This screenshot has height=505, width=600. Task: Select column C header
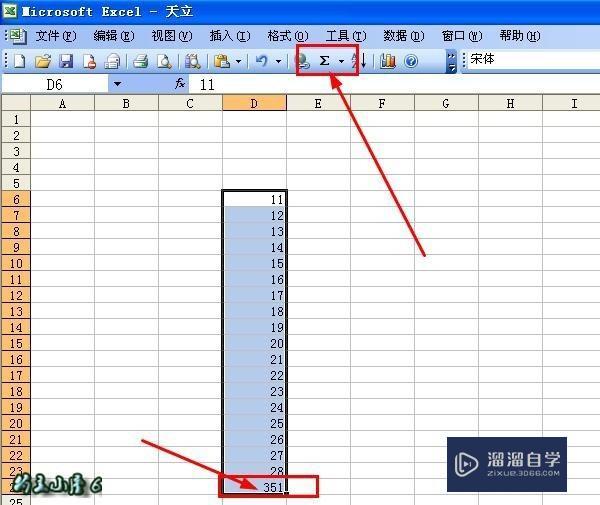(x=190, y=103)
